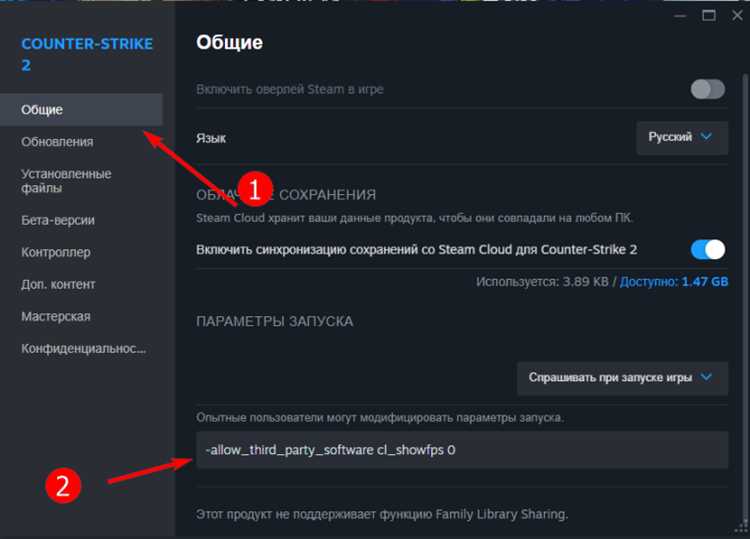Image resolution: width=750 pixels, height=539 pixels.
Task: Select Доп. контент in sidebar
Action: coord(58,285)
